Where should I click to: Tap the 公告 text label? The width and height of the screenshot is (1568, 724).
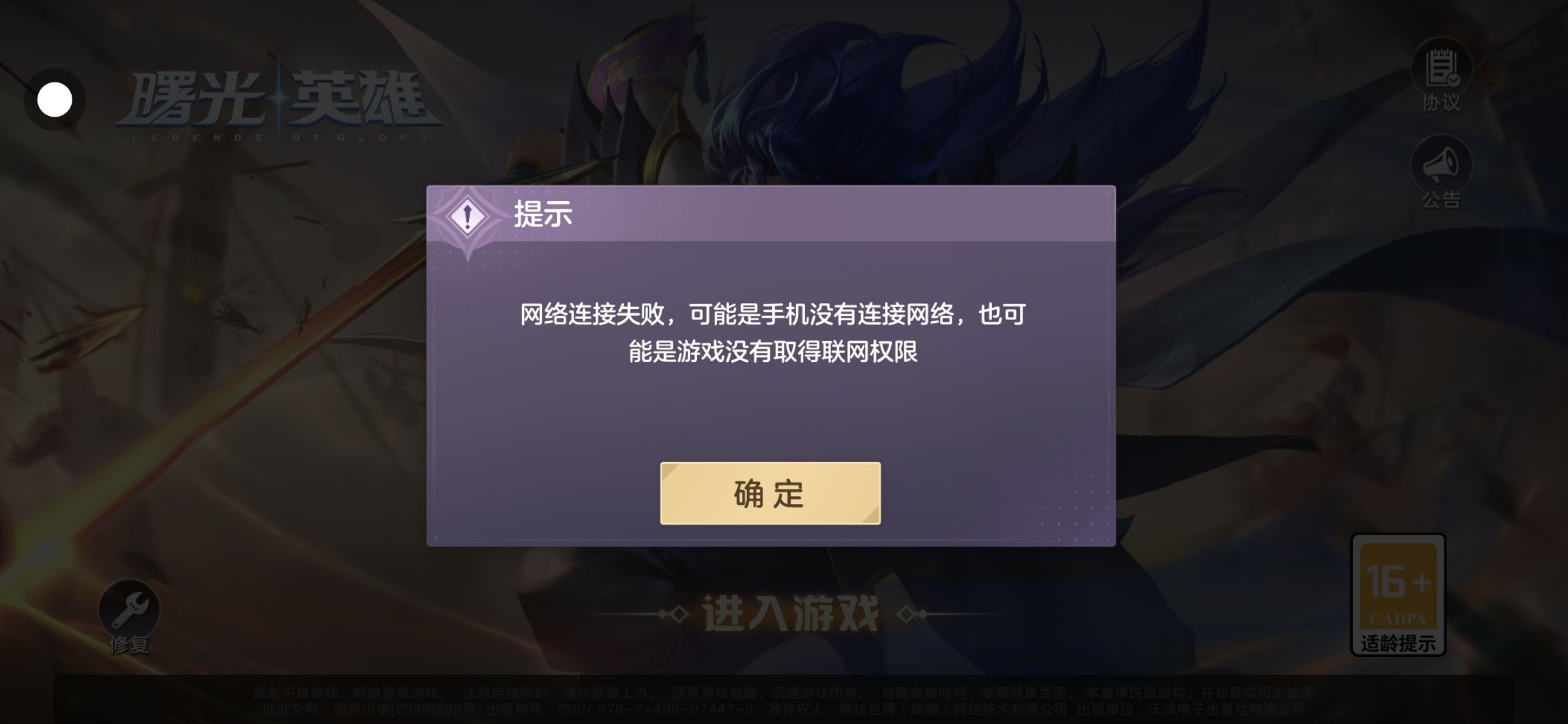click(x=1441, y=200)
